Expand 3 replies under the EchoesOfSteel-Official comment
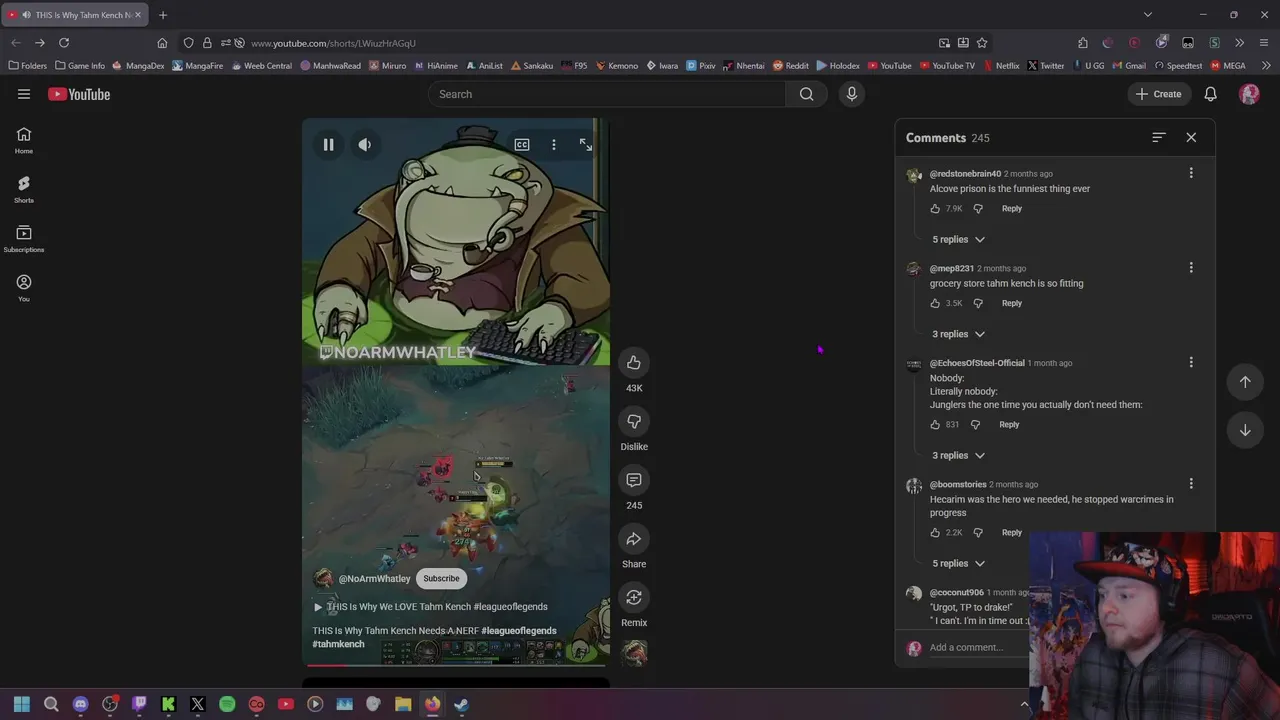 [x=959, y=456]
